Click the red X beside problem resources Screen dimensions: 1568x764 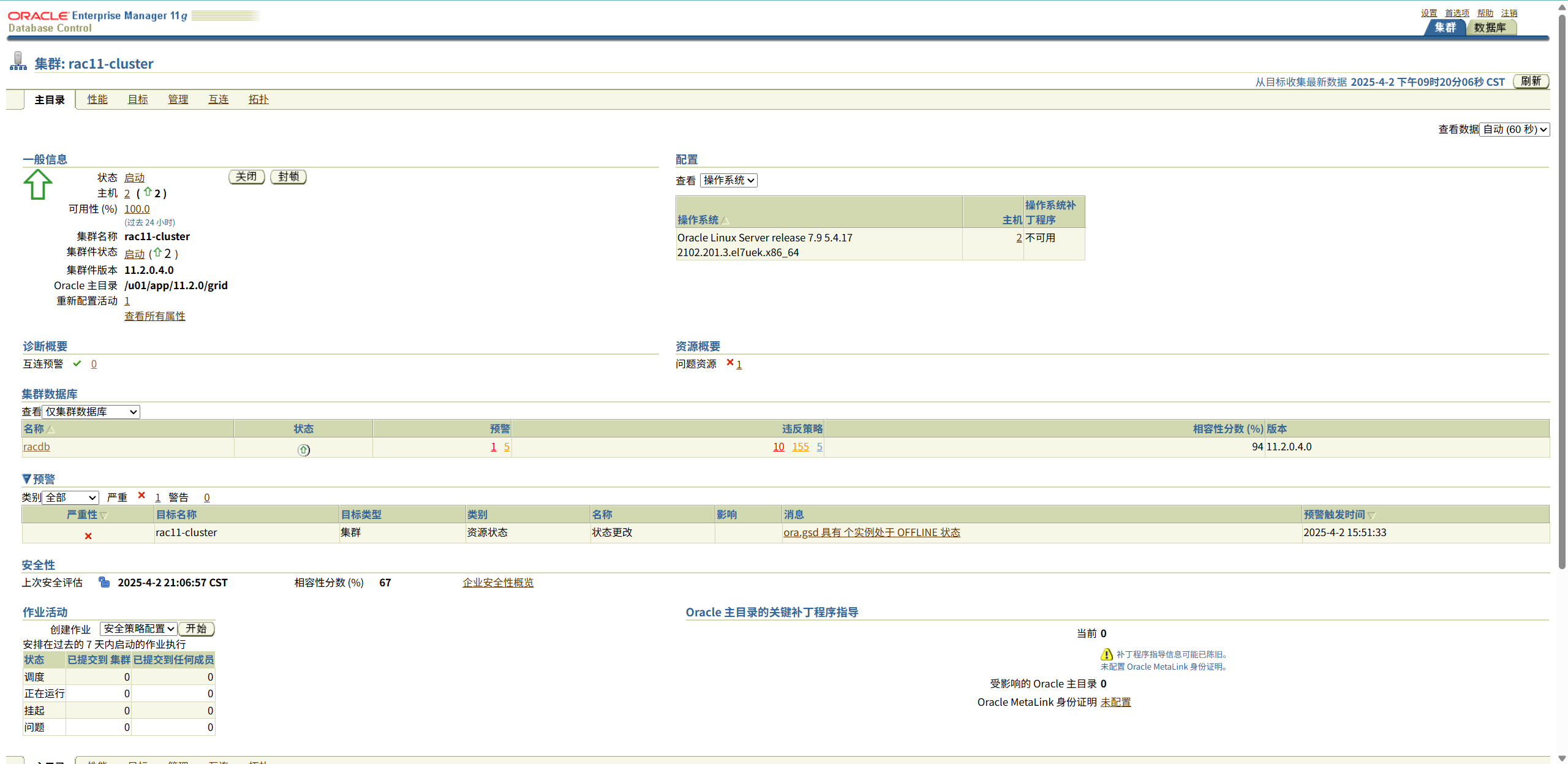click(x=729, y=363)
